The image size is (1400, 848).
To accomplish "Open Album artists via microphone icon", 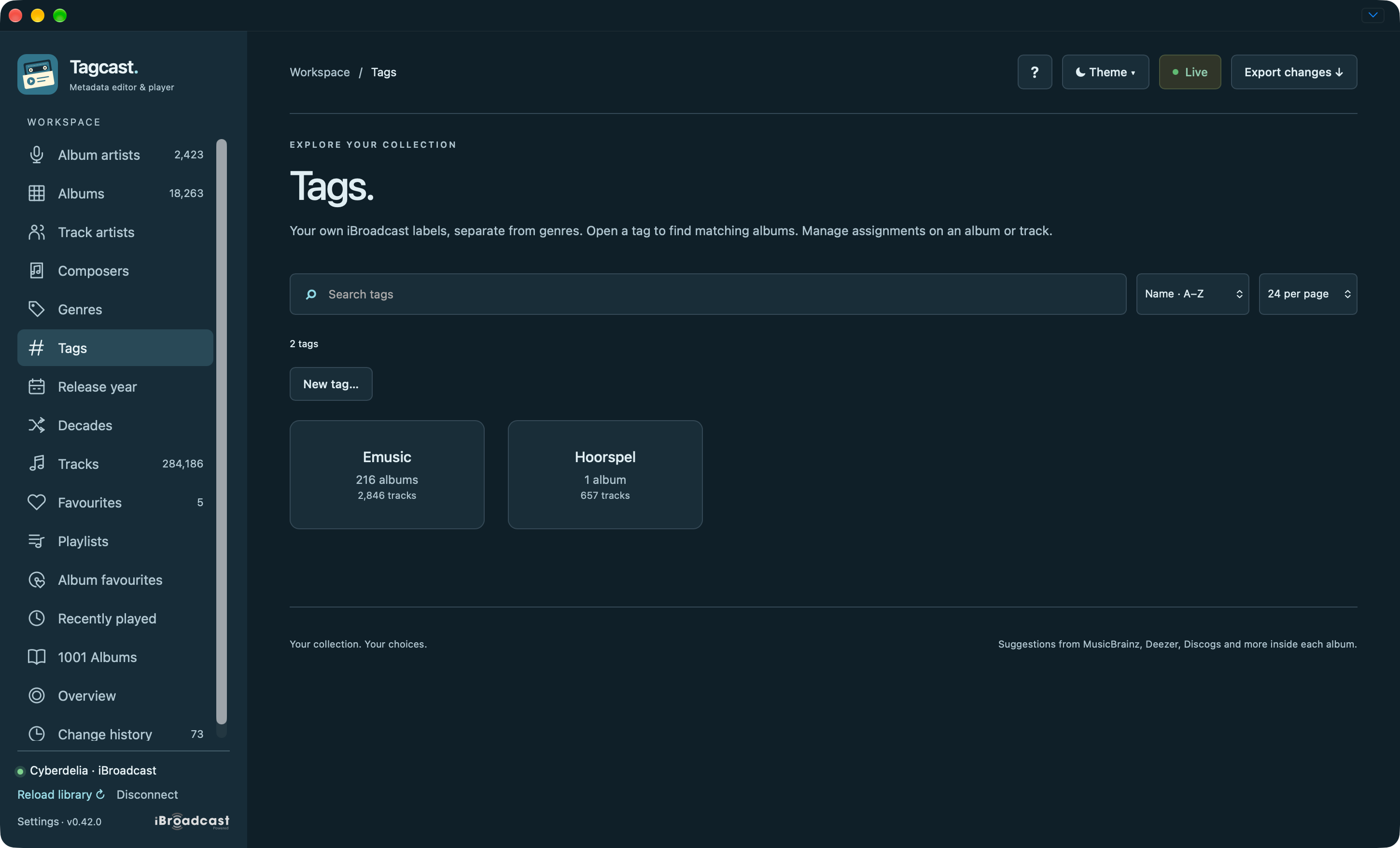I will click(x=36, y=155).
